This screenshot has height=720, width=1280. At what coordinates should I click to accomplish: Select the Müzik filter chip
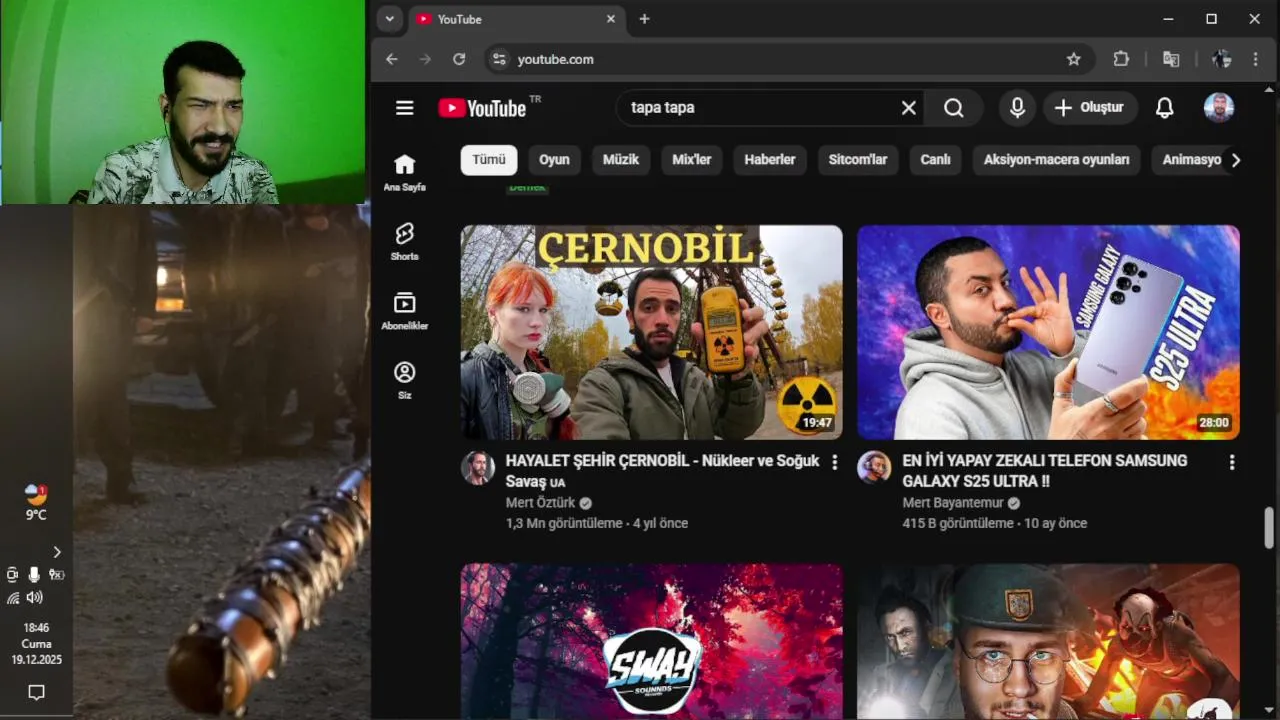click(x=621, y=160)
